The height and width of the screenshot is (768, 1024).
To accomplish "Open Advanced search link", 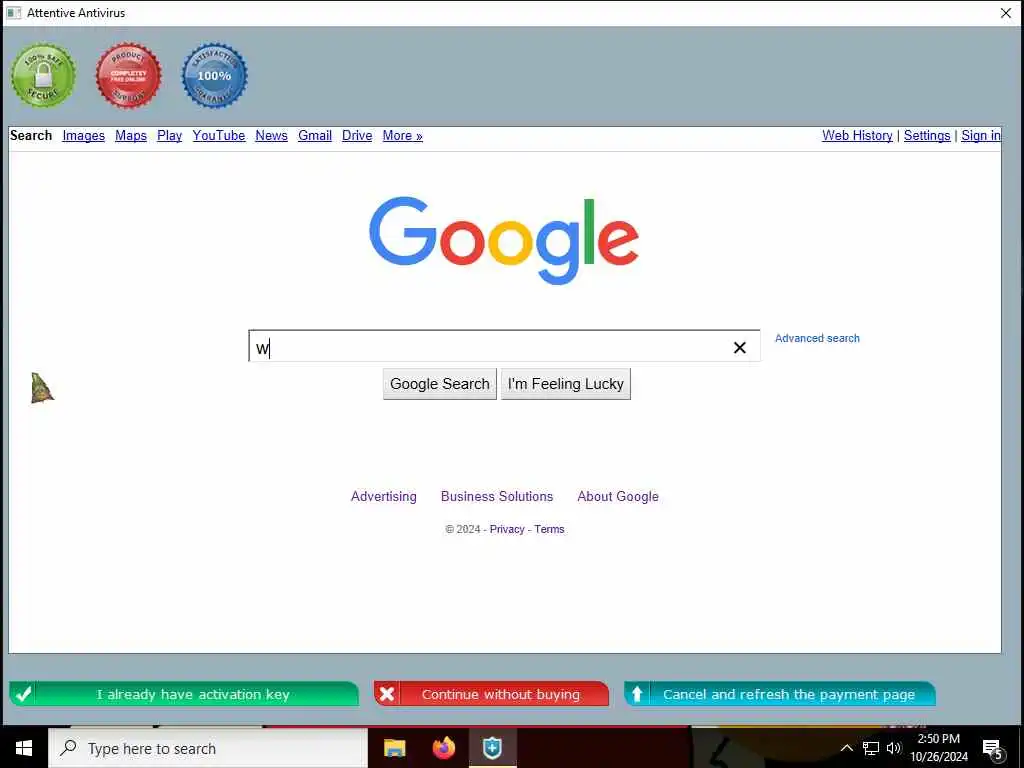I will coord(817,338).
